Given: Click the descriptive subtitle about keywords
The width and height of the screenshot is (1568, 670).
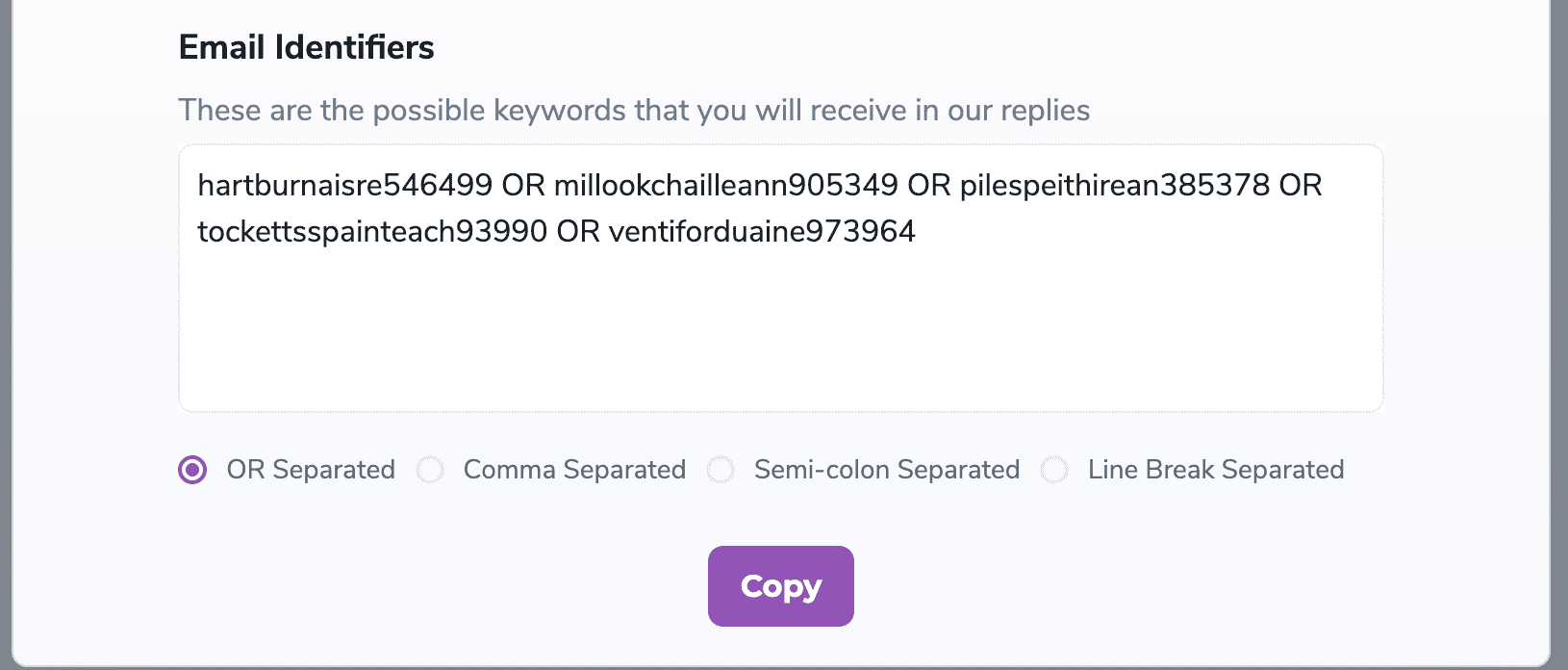Looking at the screenshot, I should tap(633, 110).
